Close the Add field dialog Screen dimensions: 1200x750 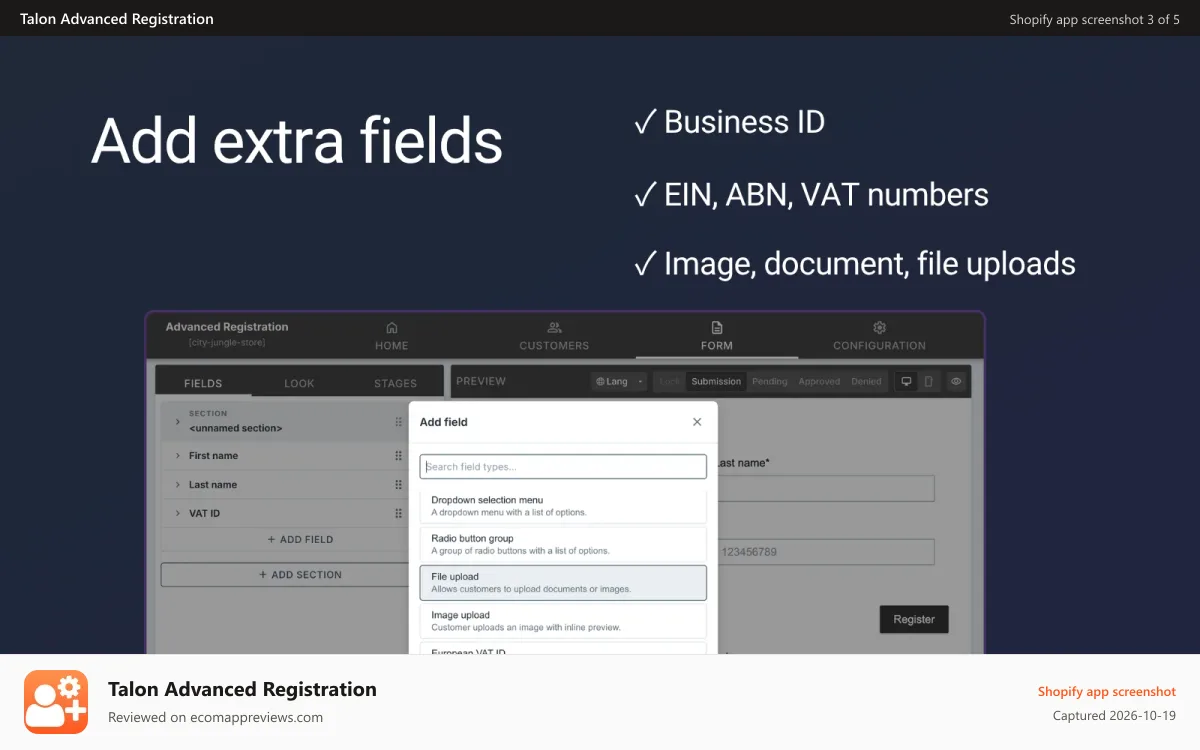point(697,422)
